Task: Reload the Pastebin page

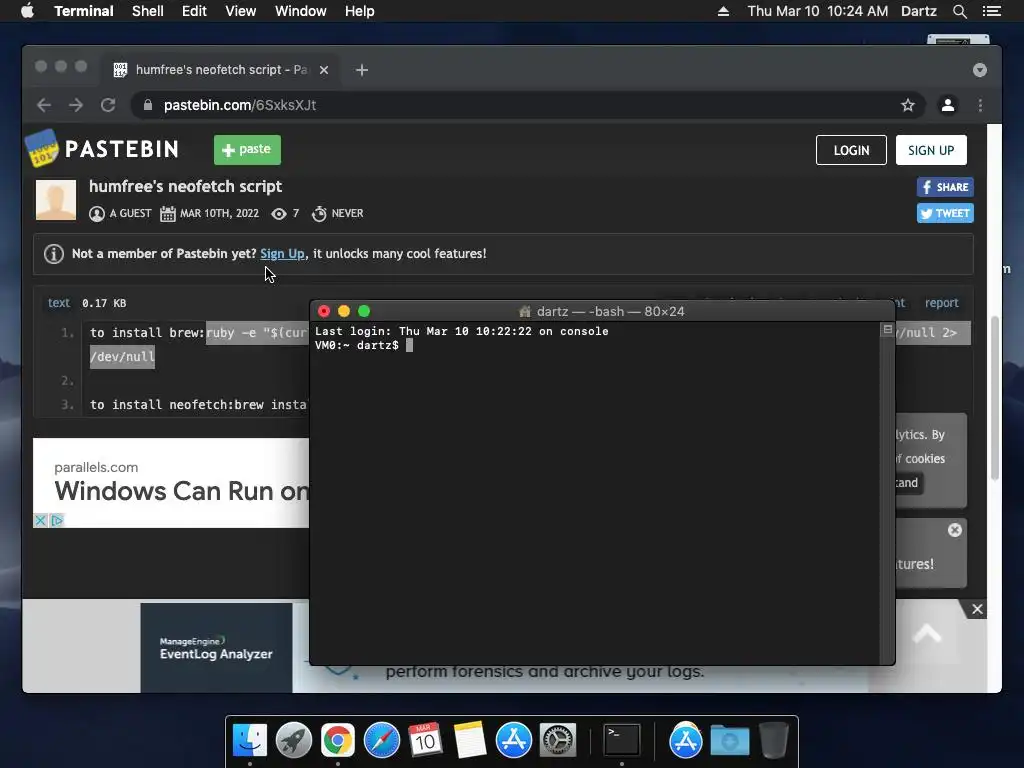Action: coord(108,105)
